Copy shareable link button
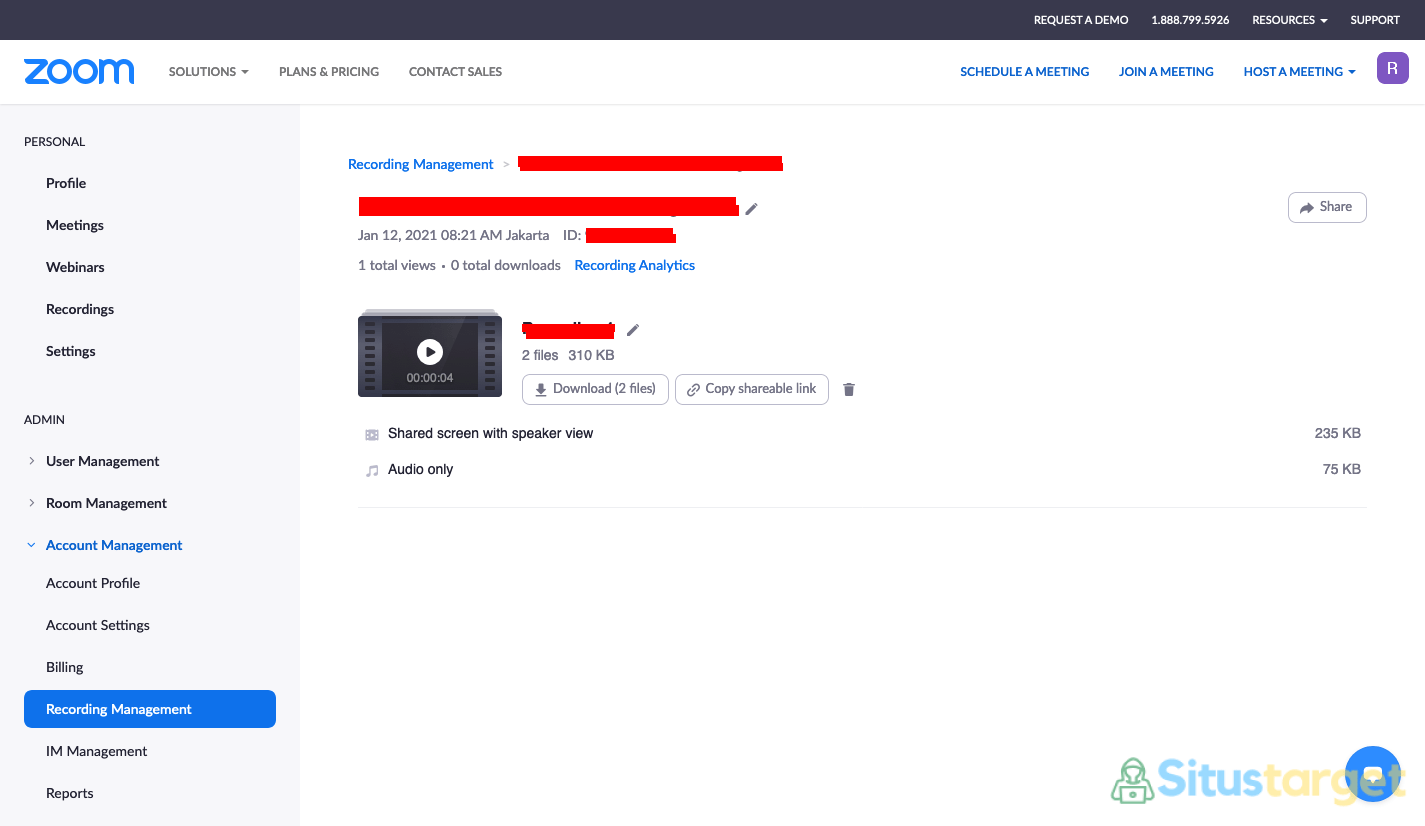This screenshot has height=826, width=1425. tap(752, 389)
